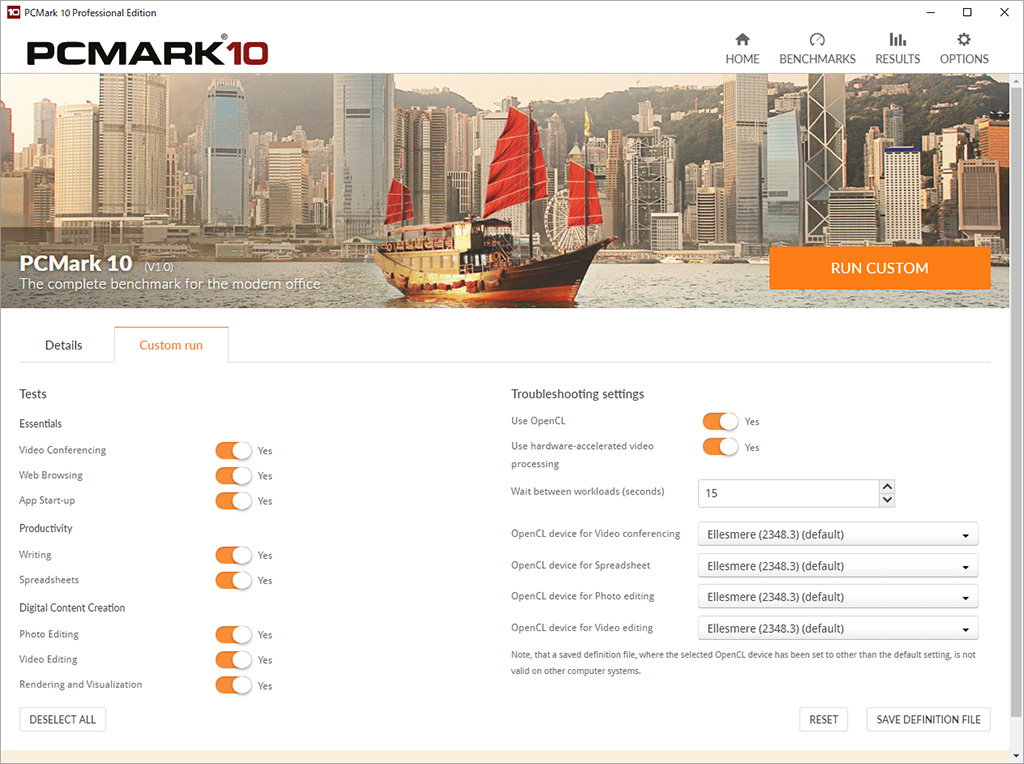Click SAVE DEFINITION FILE button
Image resolution: width=1024 pixels, height=764 pixels.
click(928, 719)
